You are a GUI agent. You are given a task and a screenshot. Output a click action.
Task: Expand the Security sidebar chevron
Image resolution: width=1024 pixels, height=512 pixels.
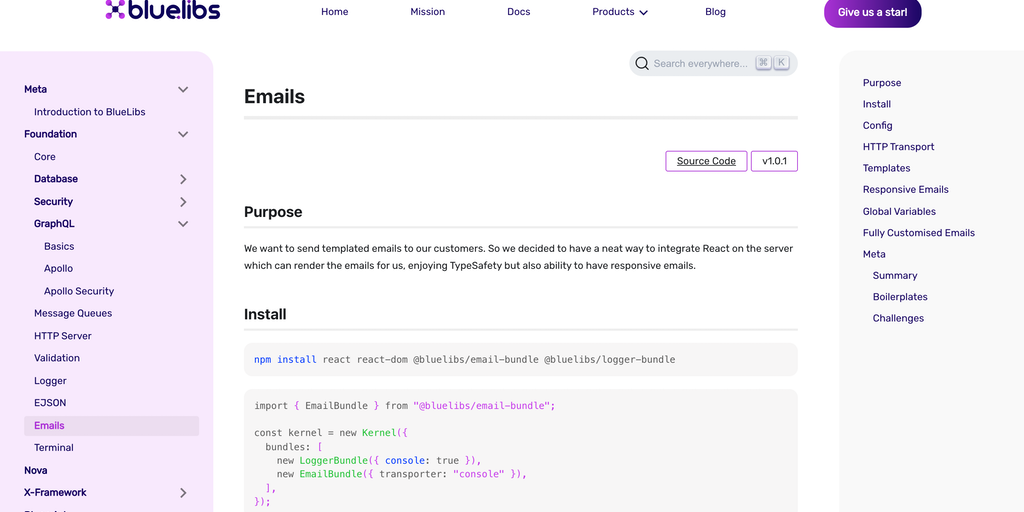pos(183,202)
